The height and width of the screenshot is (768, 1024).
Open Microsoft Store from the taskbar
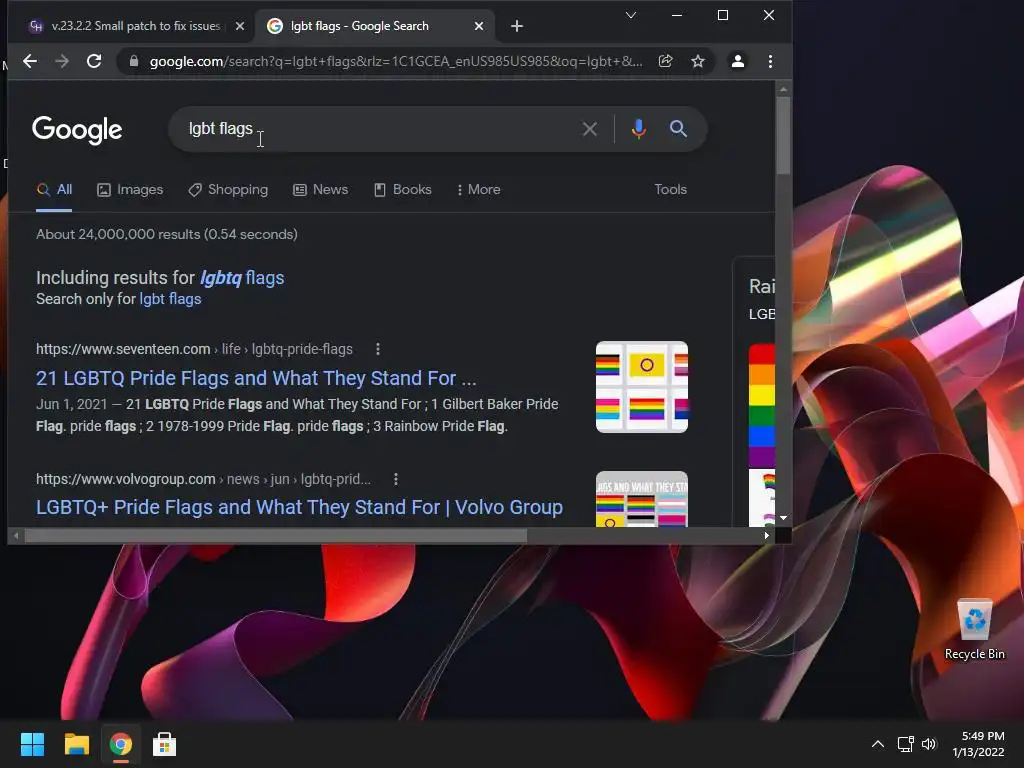click(164, 744)
